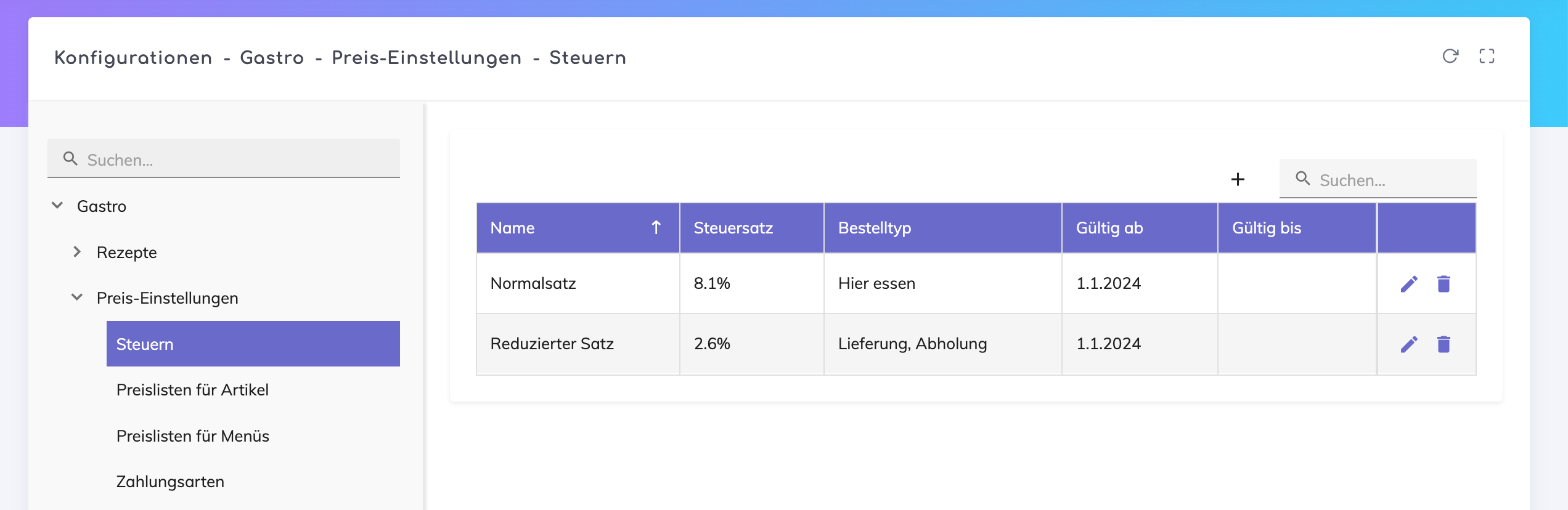The image size is (1568, 510).
Task: Collapse the Preis-Einstellungen node
Action: click(x=77, y=297)
